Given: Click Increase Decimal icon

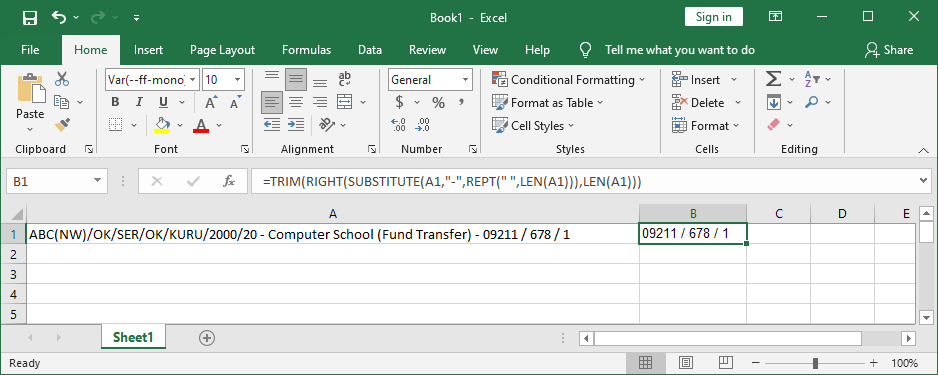Looking at the screenshot, I should pos(398,125).
